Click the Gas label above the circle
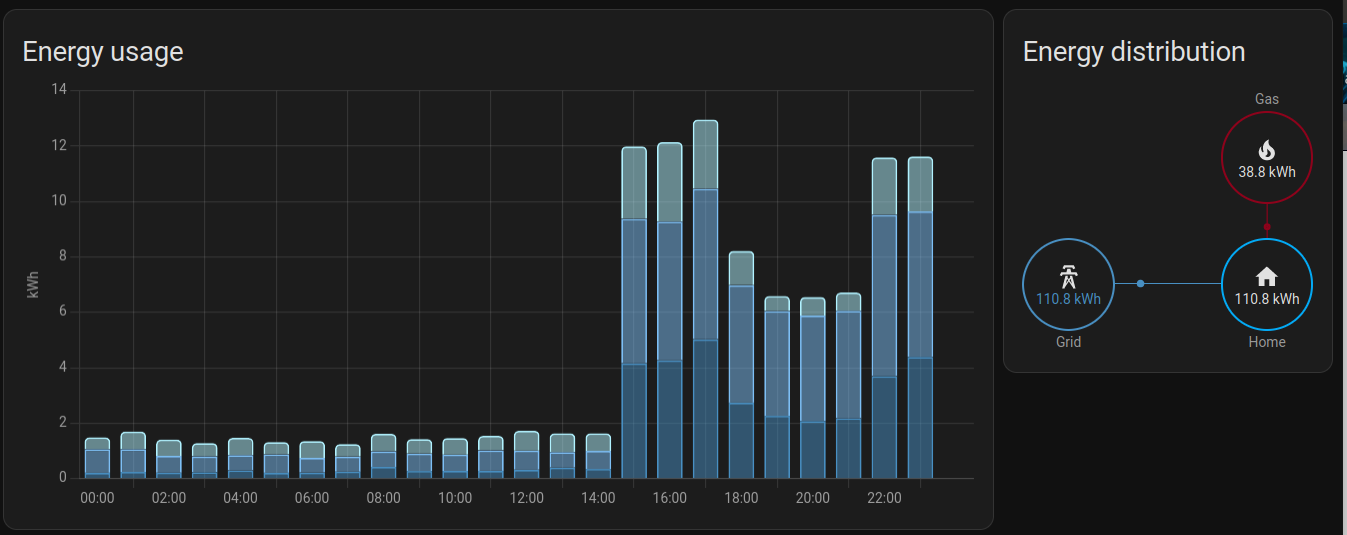The height and width of the screenshot is (535, 1347). point(1266,99)
